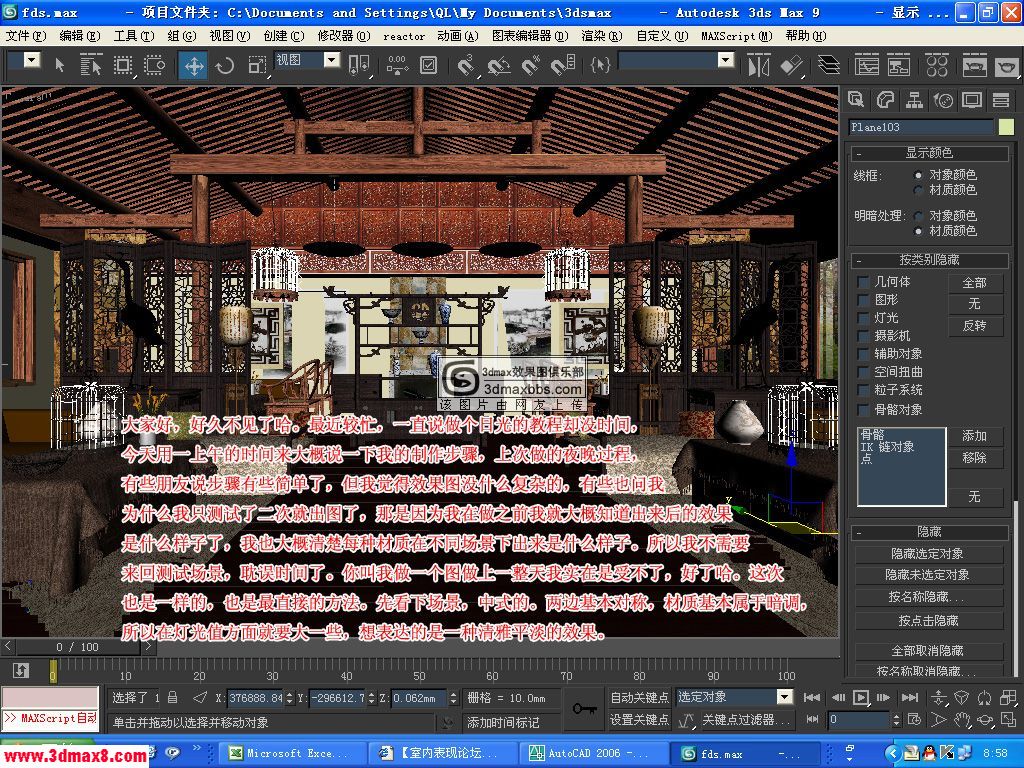Open the Time Configuration icon
The height and width of the screenshot is (768, 1024).
pyautogui.click(x=914, y=720)
